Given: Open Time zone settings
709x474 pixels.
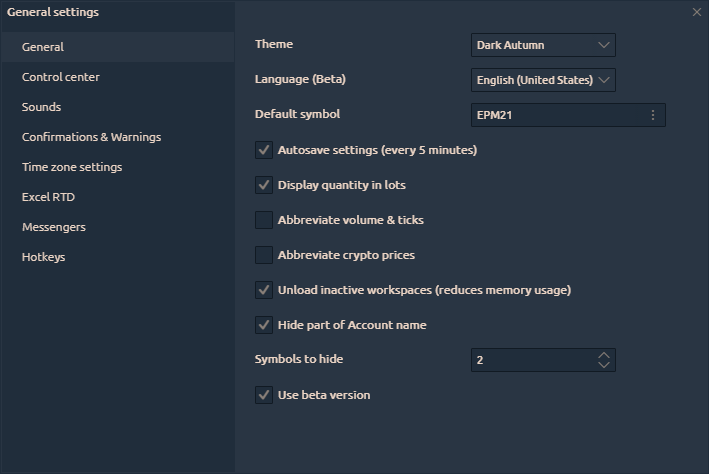Looking at the screenshot, I should pyautogui.click(x=72, y=167).
